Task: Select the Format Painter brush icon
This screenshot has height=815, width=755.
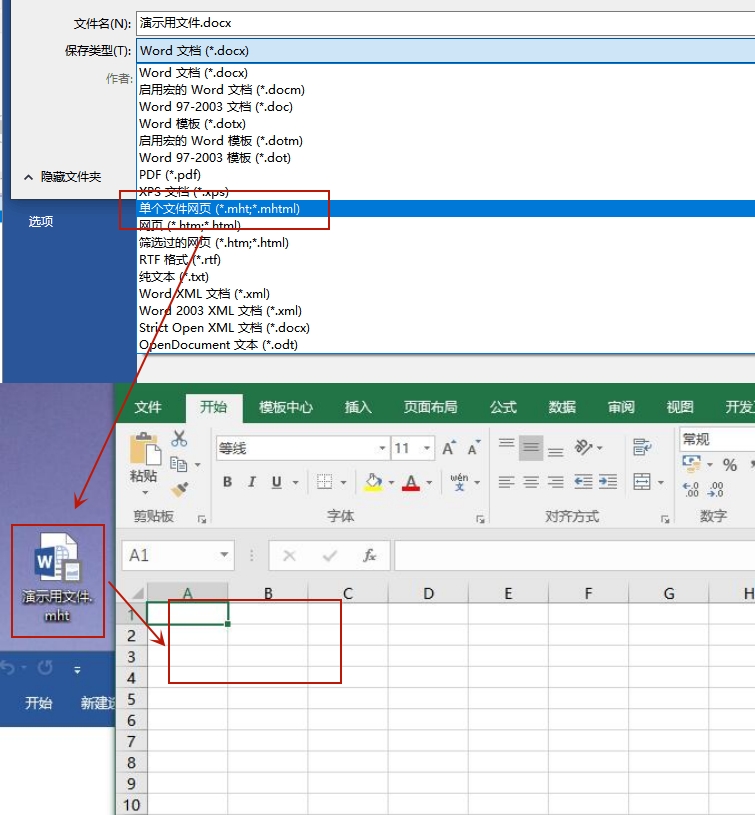Action: pyautogui.click(x=179, y=489)
